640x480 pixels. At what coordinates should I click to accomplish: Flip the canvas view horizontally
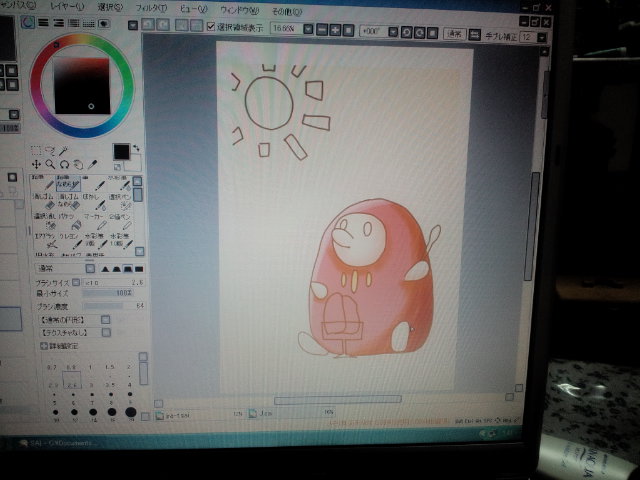474,35
